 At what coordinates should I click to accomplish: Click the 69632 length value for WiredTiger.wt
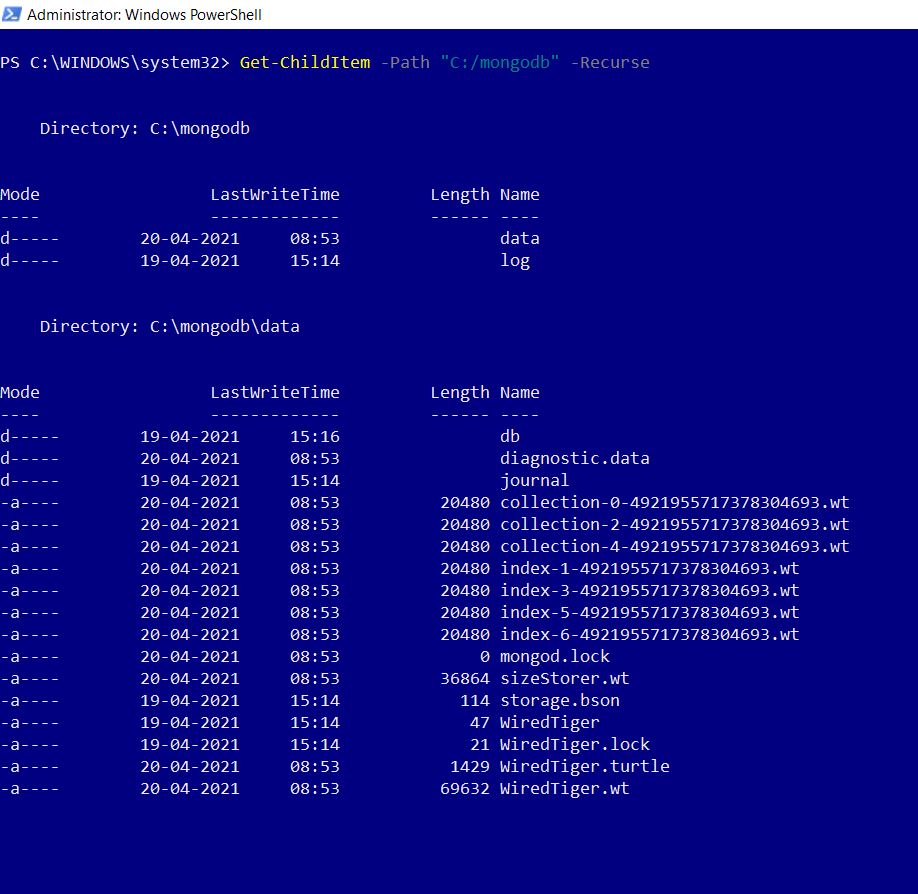(465, 788)
